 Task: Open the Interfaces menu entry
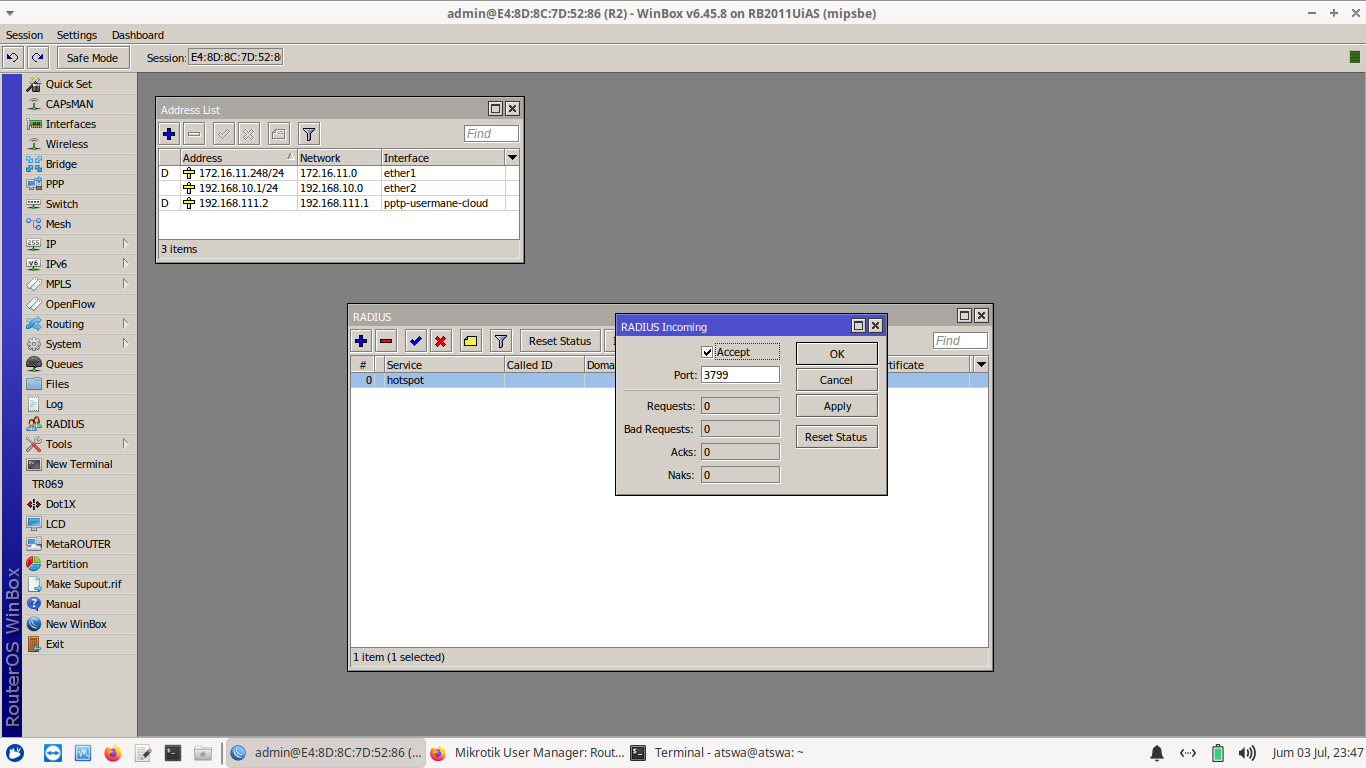(80, 124)
